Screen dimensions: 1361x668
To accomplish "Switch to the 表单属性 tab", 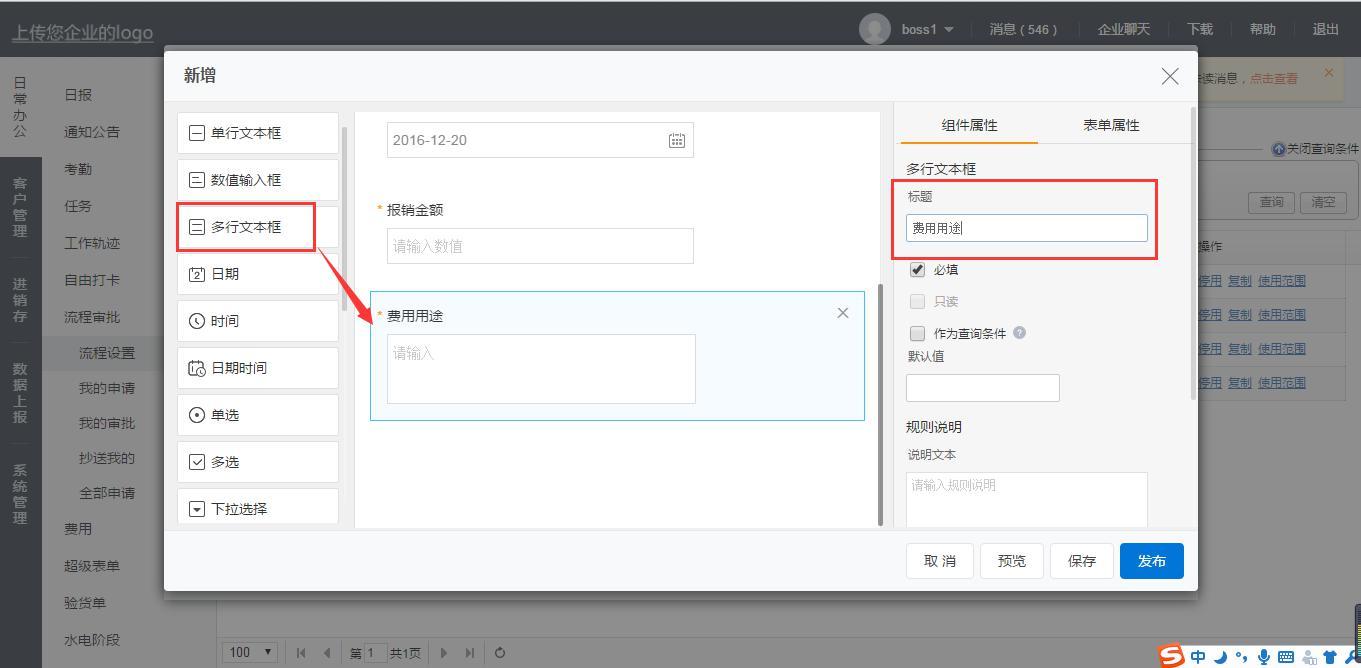I will [x=1111, y=125].
